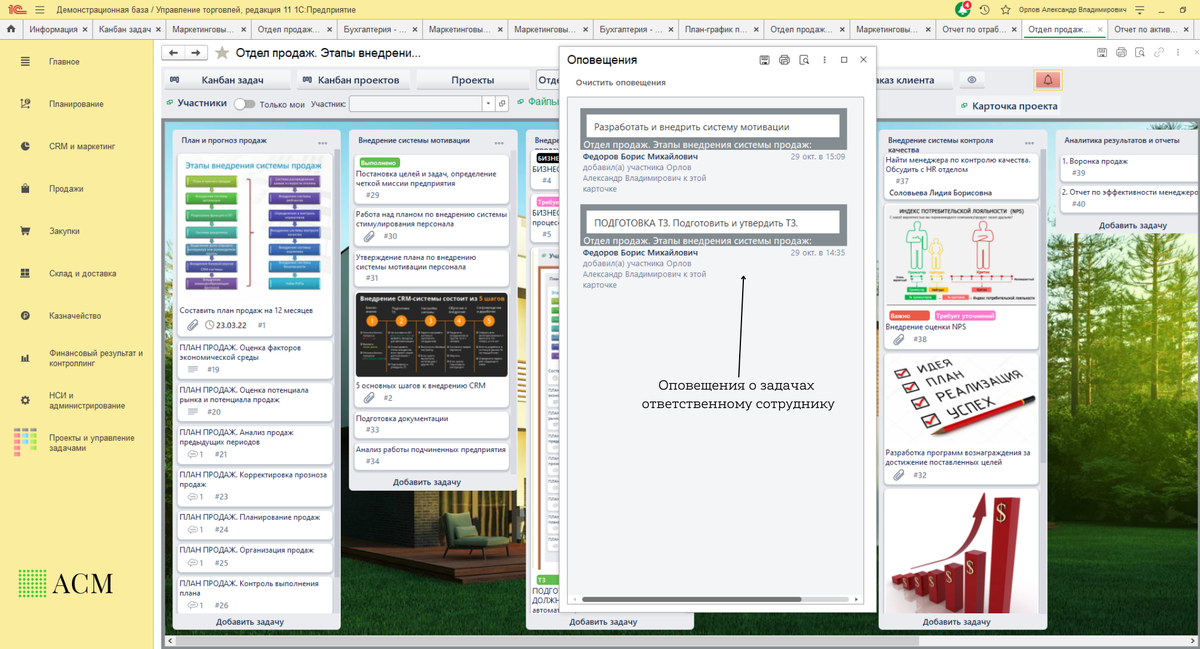Click Казначейство sidebar icon

pyautogui.click(x=26, y=316)
